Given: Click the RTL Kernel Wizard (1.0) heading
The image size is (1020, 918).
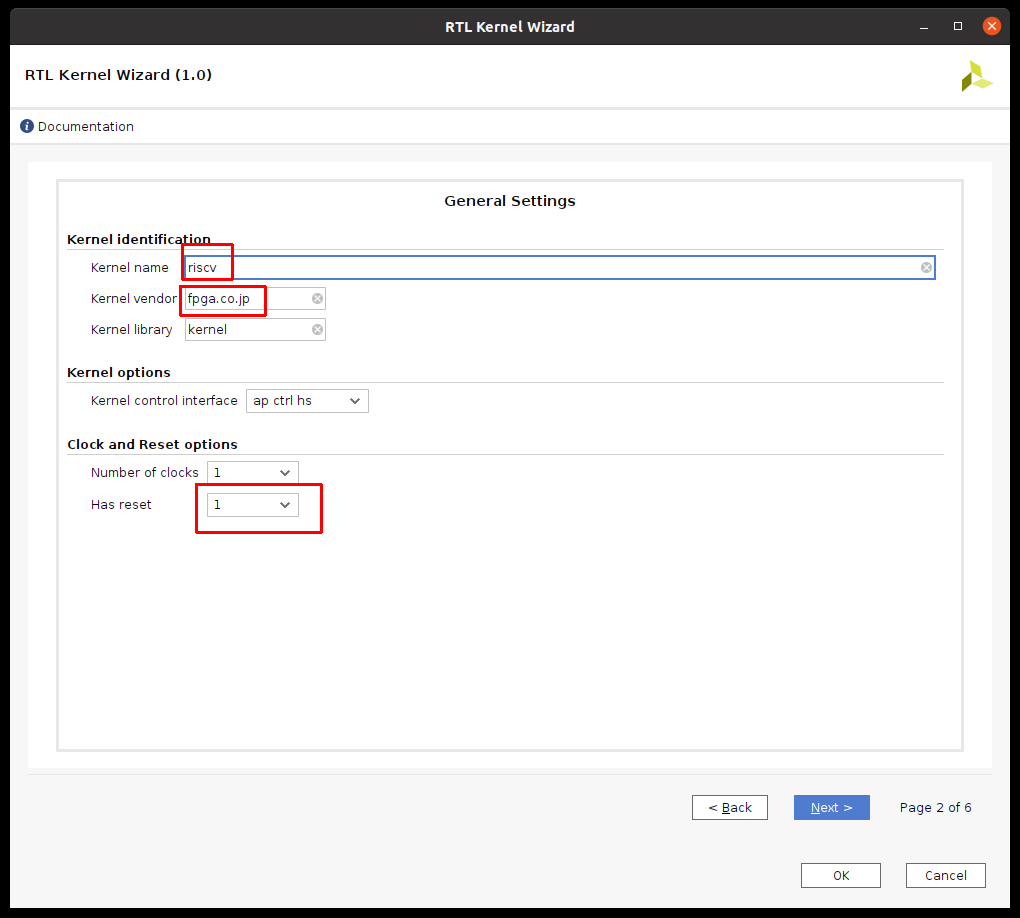Looking at the screenshot, I should [118, 75].
